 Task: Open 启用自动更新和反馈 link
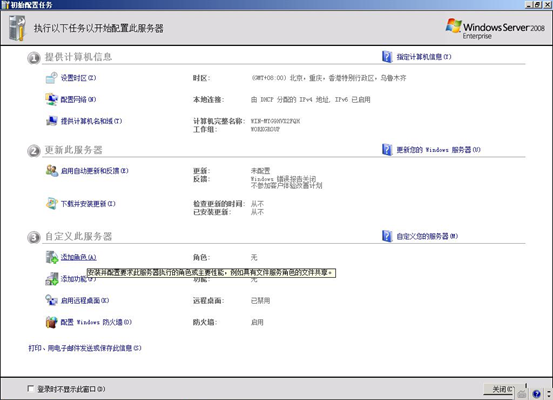95,171
